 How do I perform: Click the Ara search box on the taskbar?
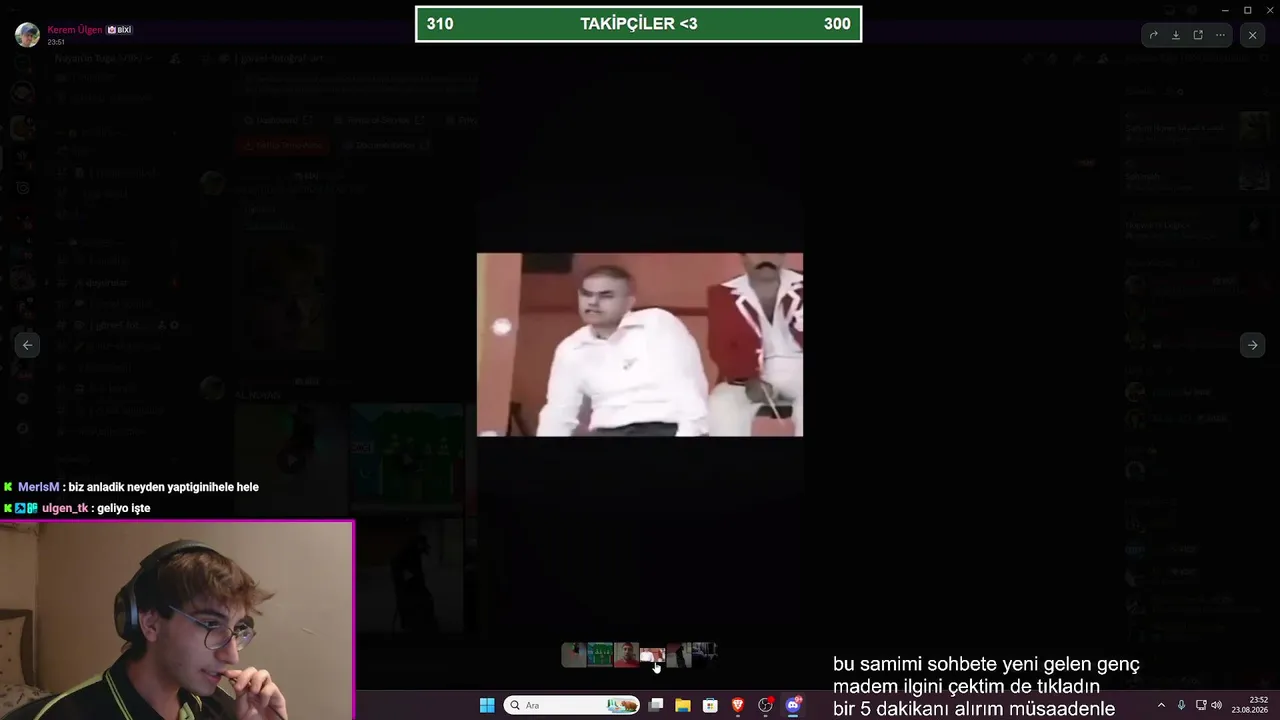573,705
